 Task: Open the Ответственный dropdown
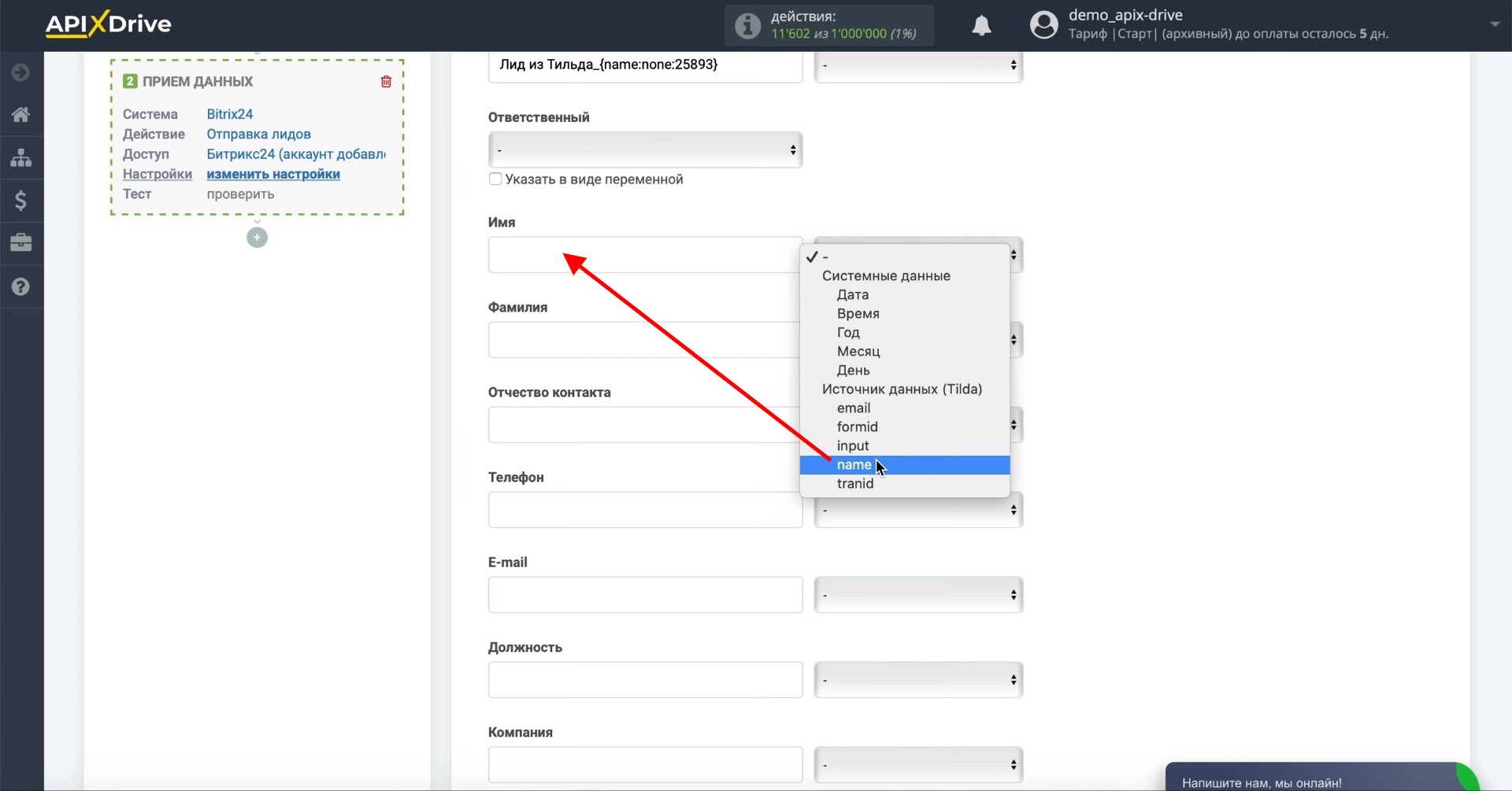(x=645, y=150)
